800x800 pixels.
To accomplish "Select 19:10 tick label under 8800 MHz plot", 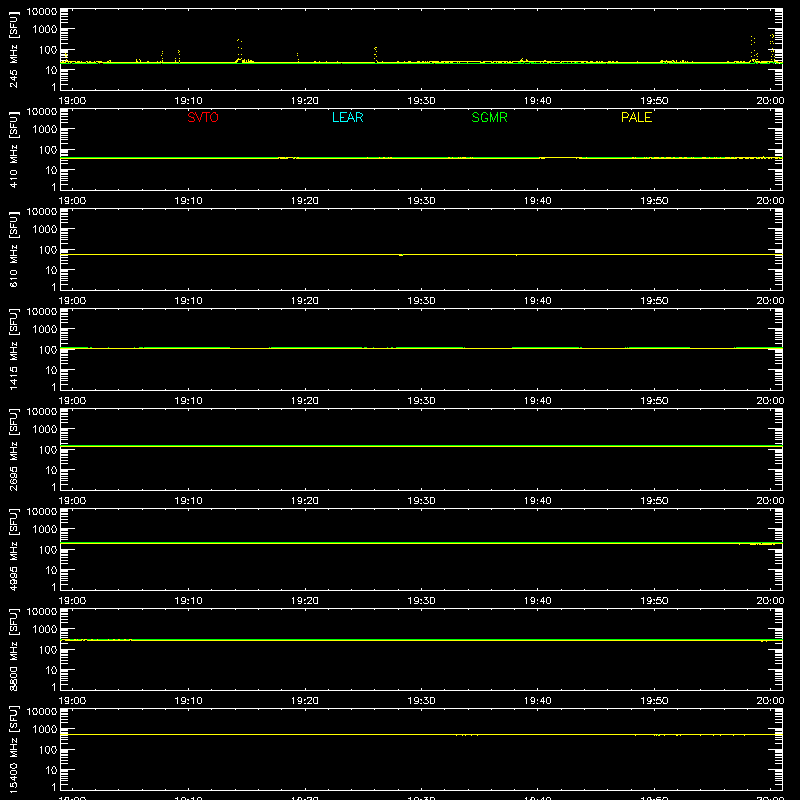I will (x=188, y=701).
